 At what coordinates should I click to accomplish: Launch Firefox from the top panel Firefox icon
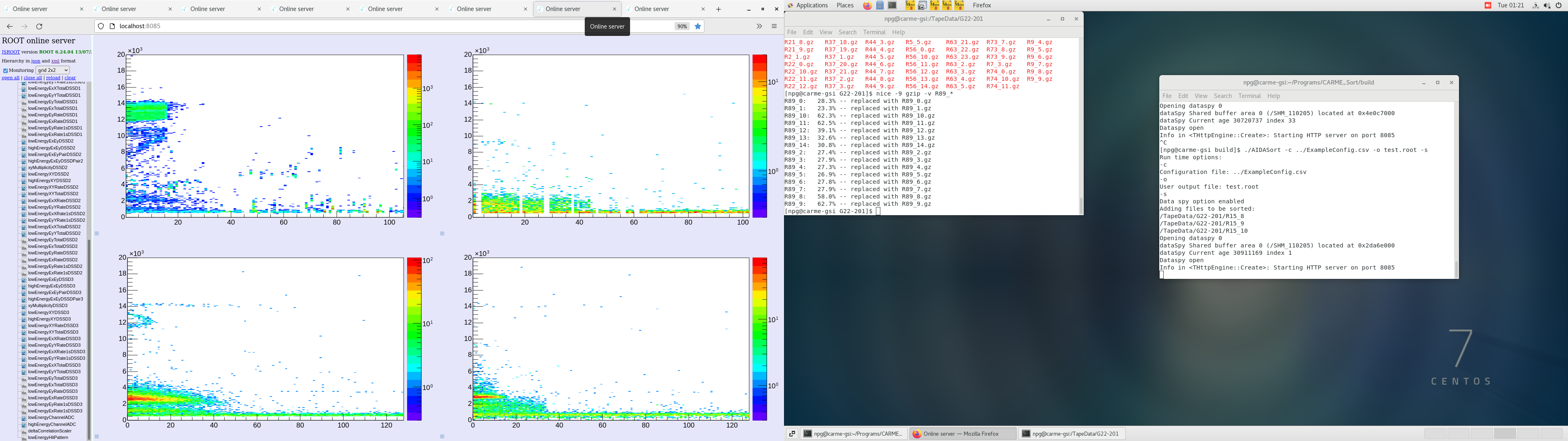[x=867, y=5]
